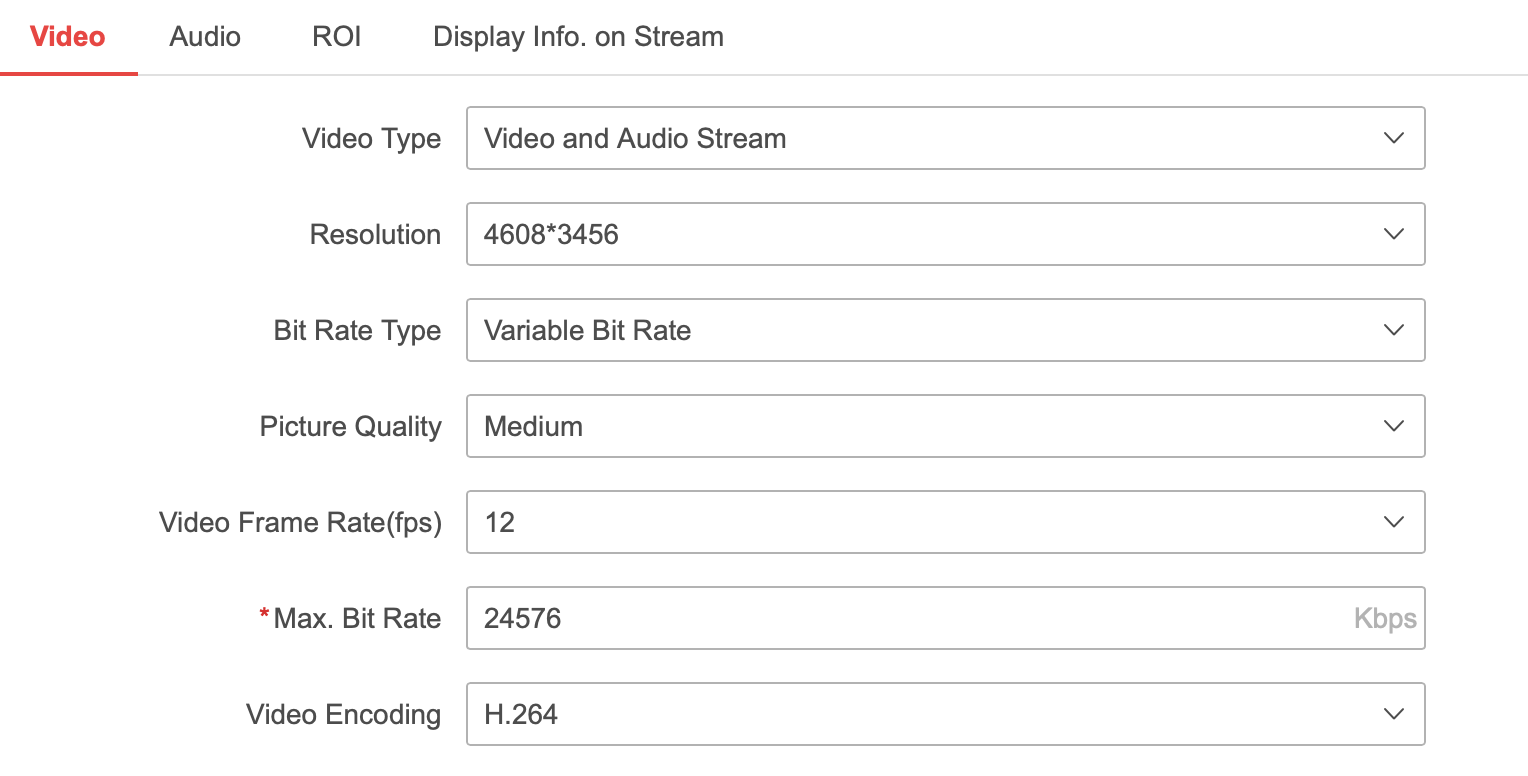Click the Video Frame Rate chevron
Image resolution: width=1528 pixels, height=776 pixels.
click(x=1394, y=522)
